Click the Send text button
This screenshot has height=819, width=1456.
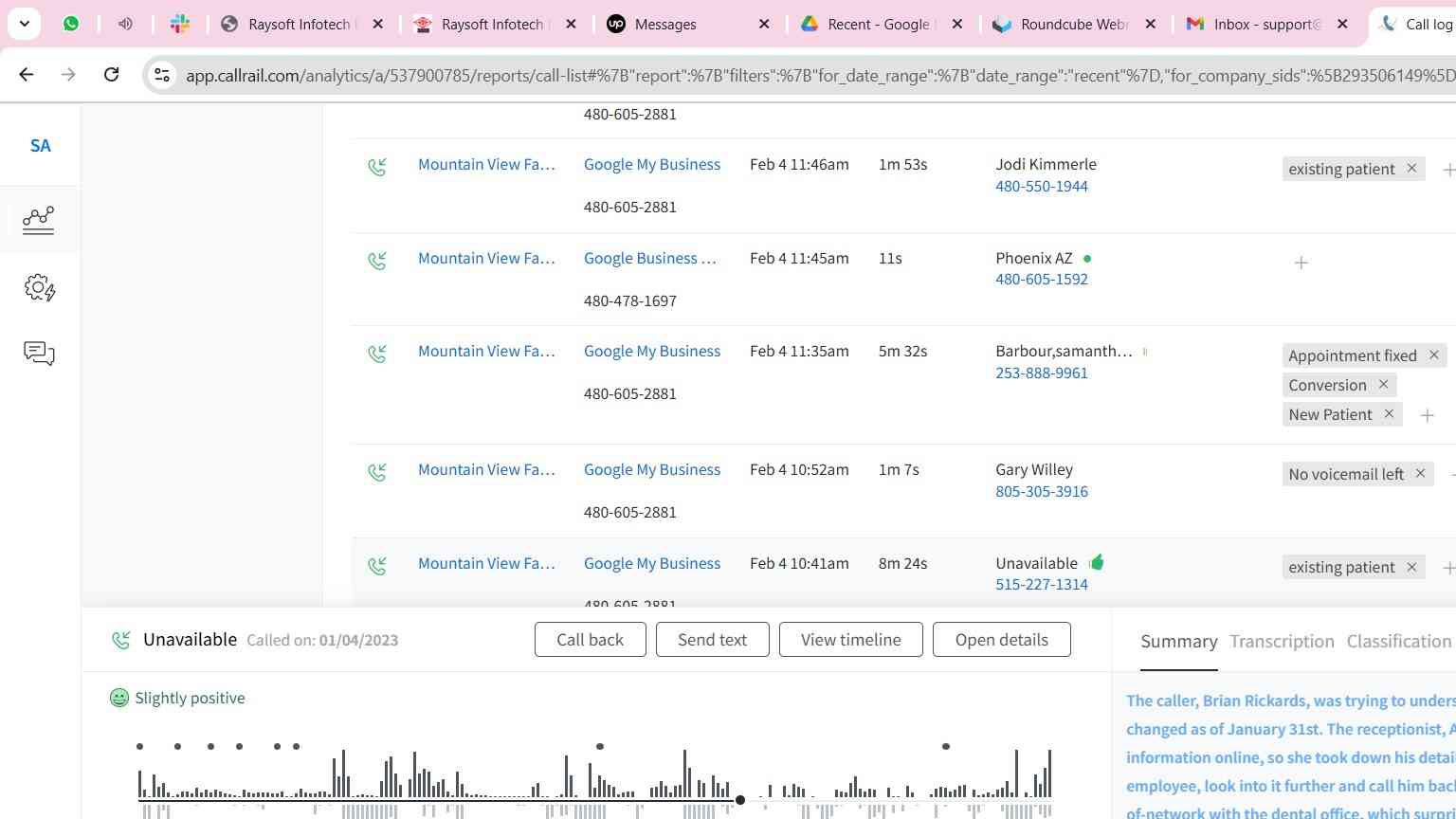coord(712,640)
